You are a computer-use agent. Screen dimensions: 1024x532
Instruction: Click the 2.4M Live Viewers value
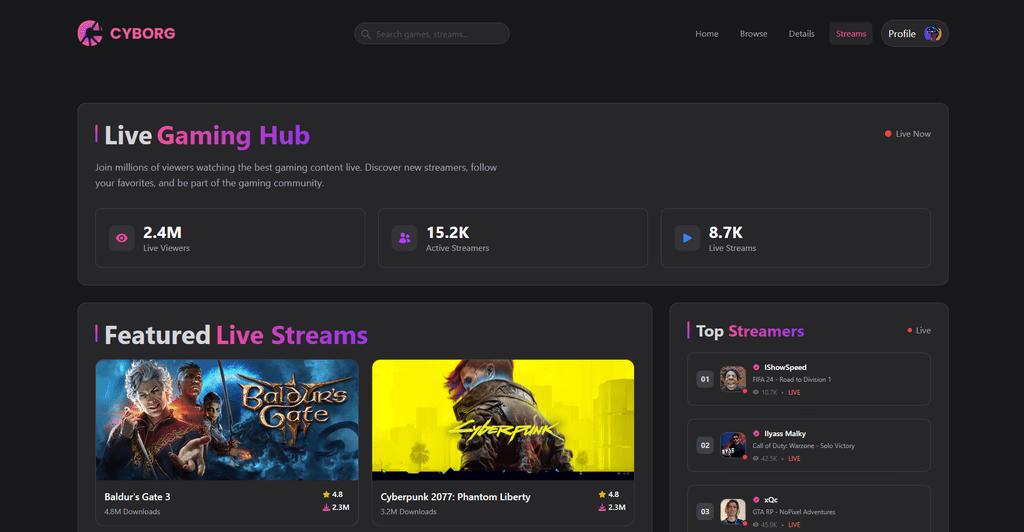(163, 232)
